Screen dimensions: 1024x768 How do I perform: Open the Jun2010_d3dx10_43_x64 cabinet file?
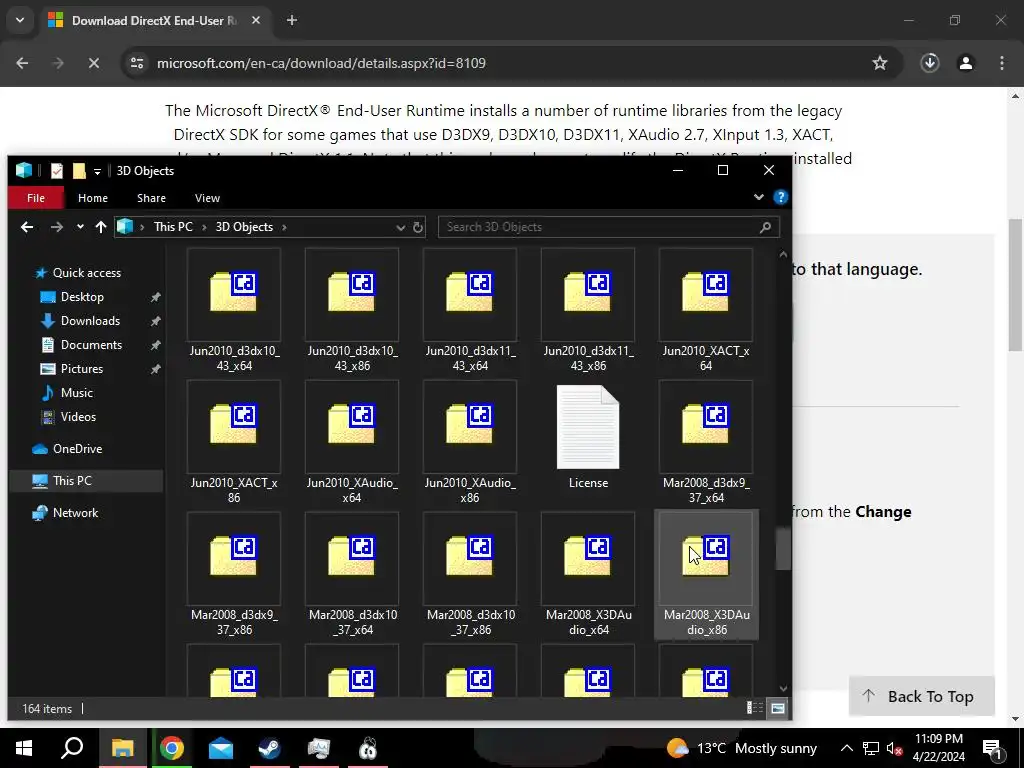234,310
